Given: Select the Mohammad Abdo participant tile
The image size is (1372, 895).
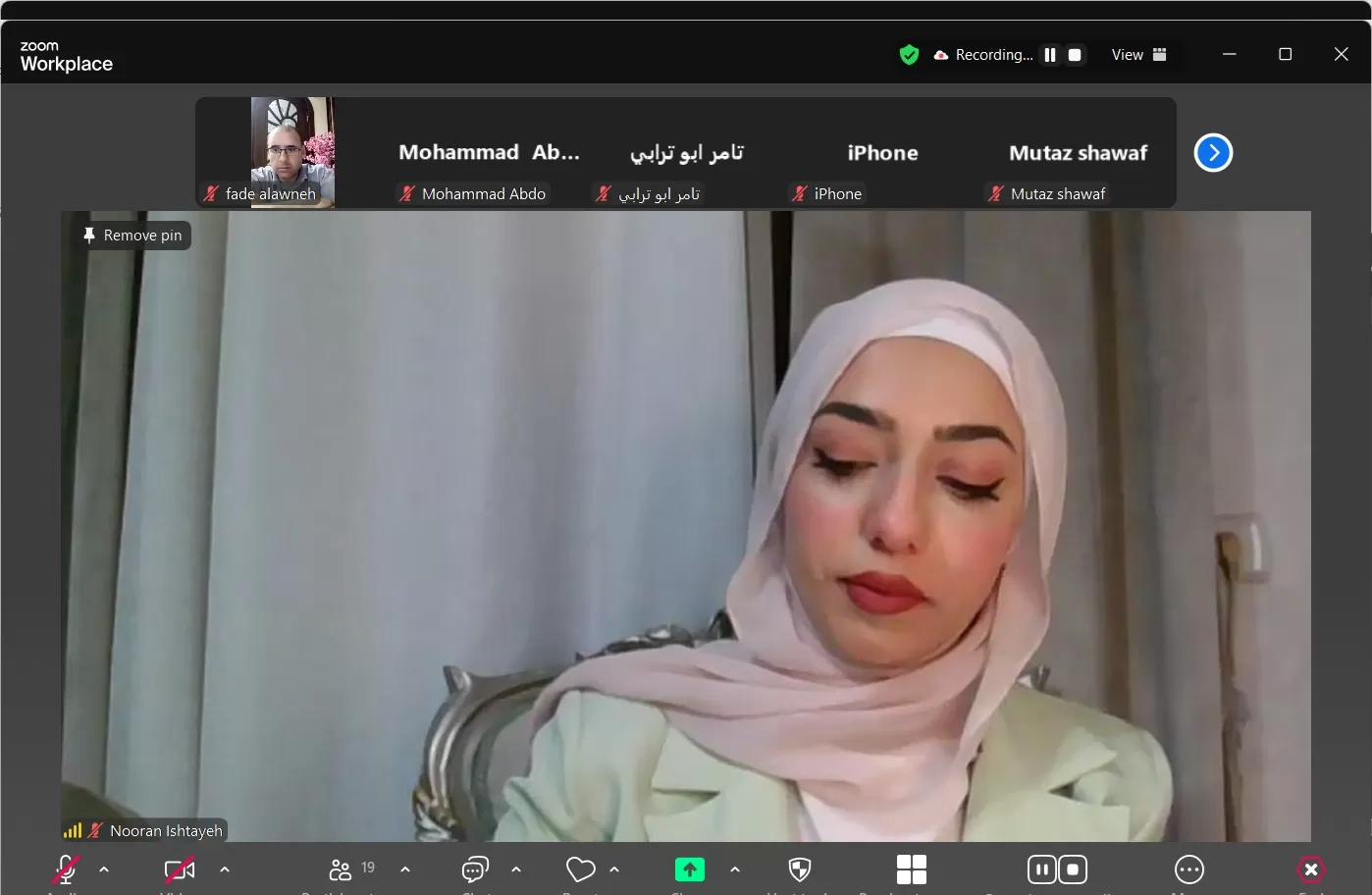Looking at the screenshot, I should [x=490, y=152].
